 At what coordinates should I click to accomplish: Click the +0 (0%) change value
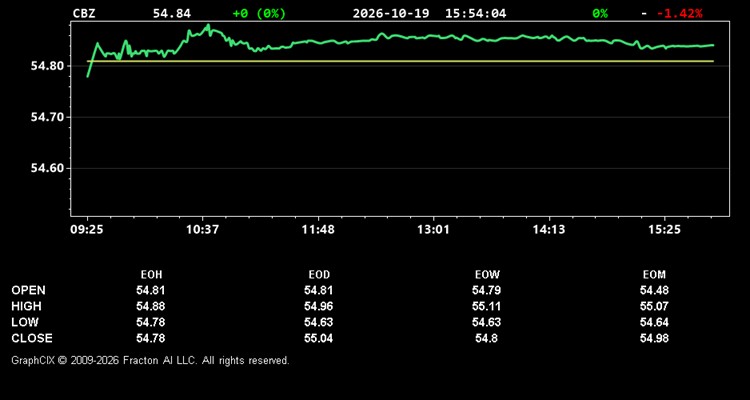point(259,13)
